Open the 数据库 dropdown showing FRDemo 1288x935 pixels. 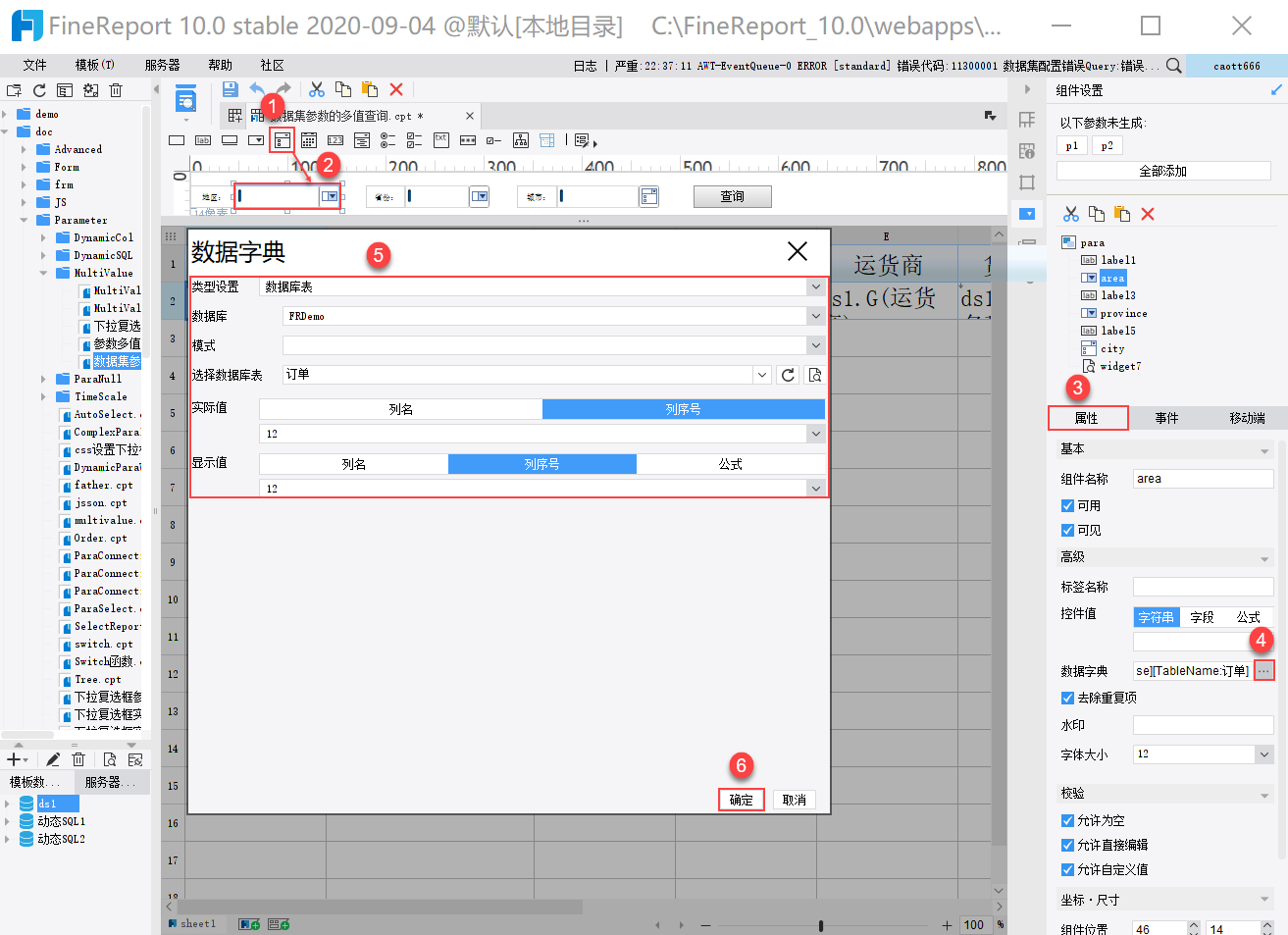[815, 316]
